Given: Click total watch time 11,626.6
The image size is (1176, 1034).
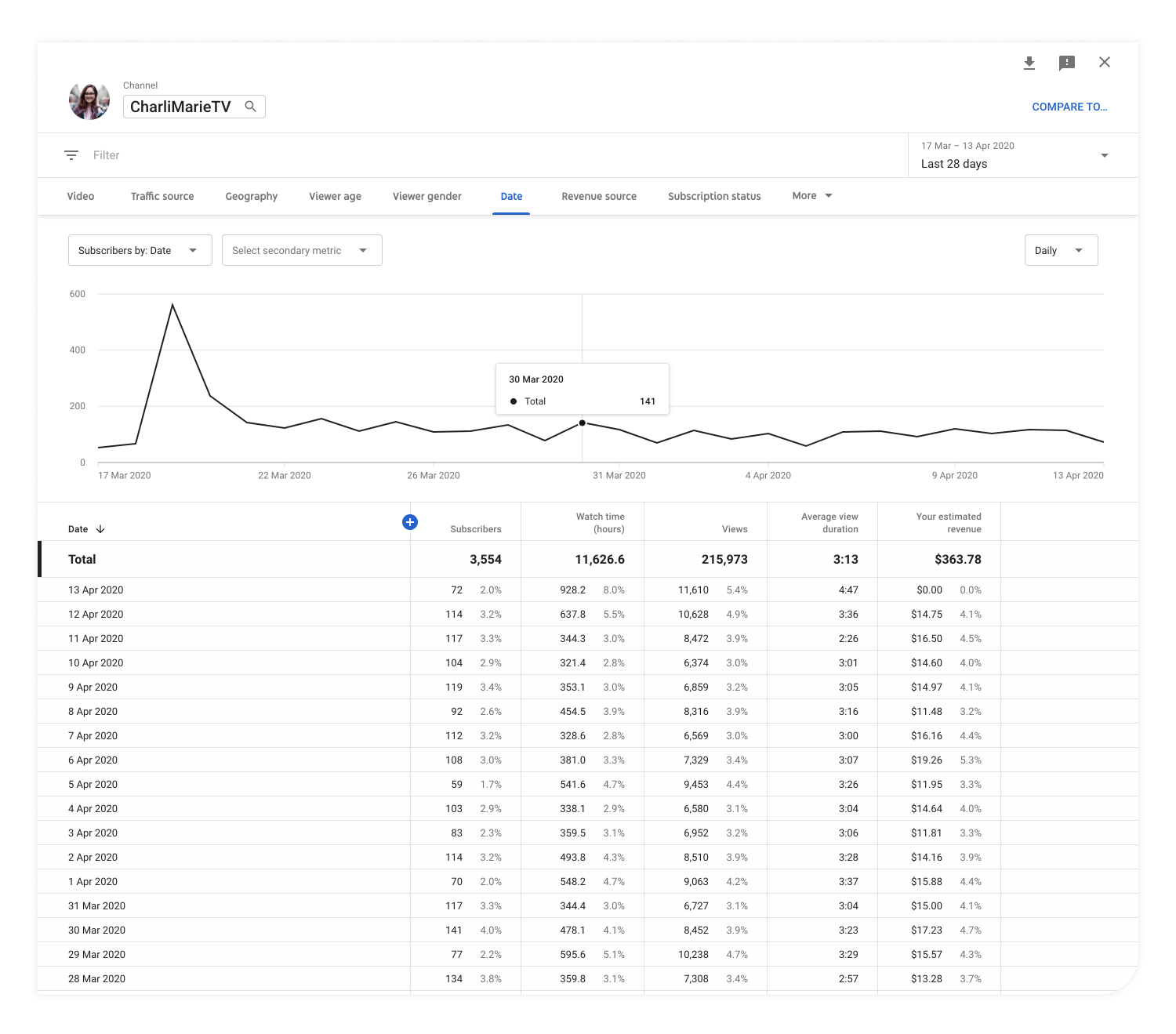Looking at the screenshot, I should click(x=600, y=559).
